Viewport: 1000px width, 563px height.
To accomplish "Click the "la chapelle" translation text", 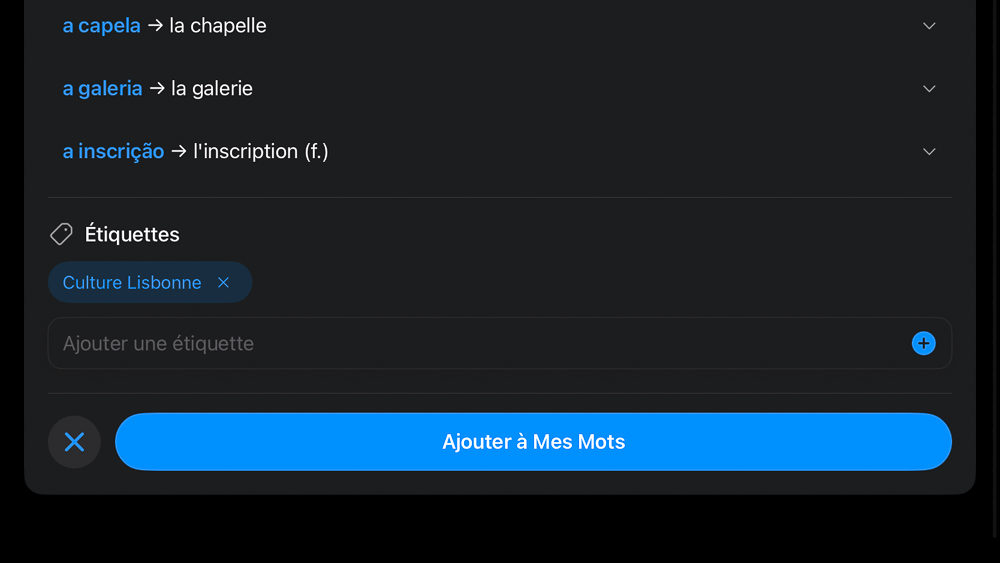I will (218, 26).
